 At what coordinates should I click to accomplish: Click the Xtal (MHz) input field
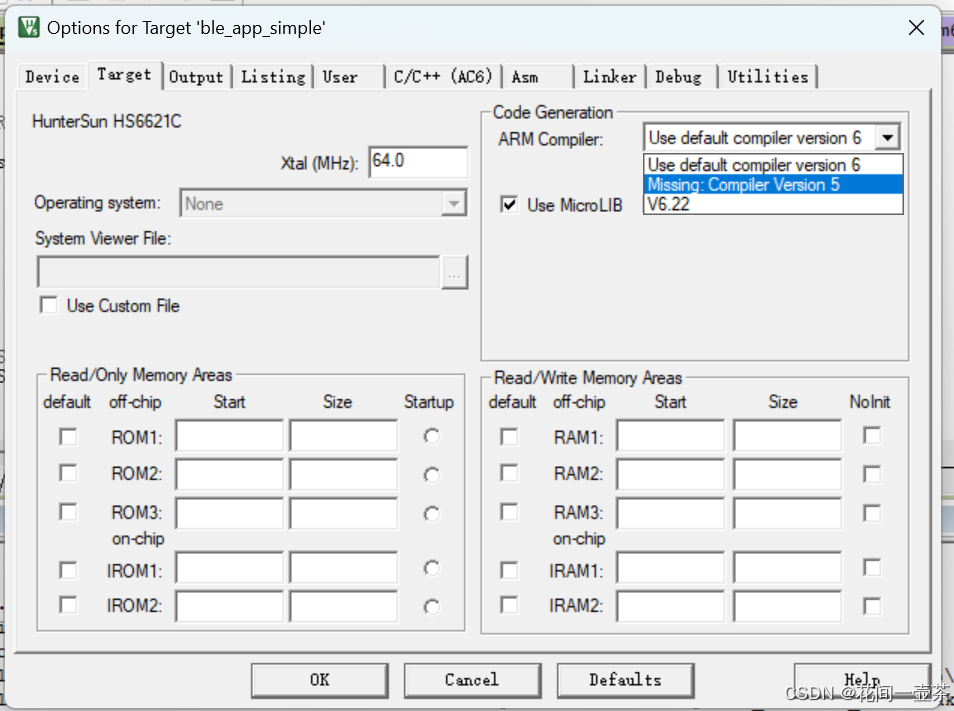coord(418,162)
